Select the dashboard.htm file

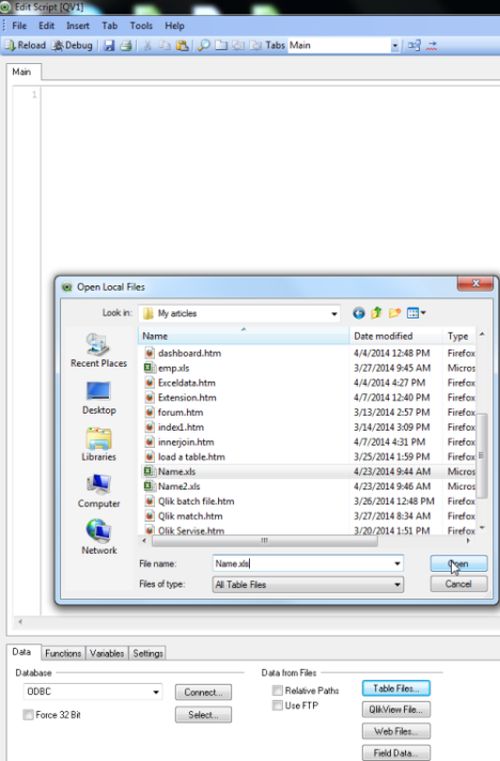189,353
